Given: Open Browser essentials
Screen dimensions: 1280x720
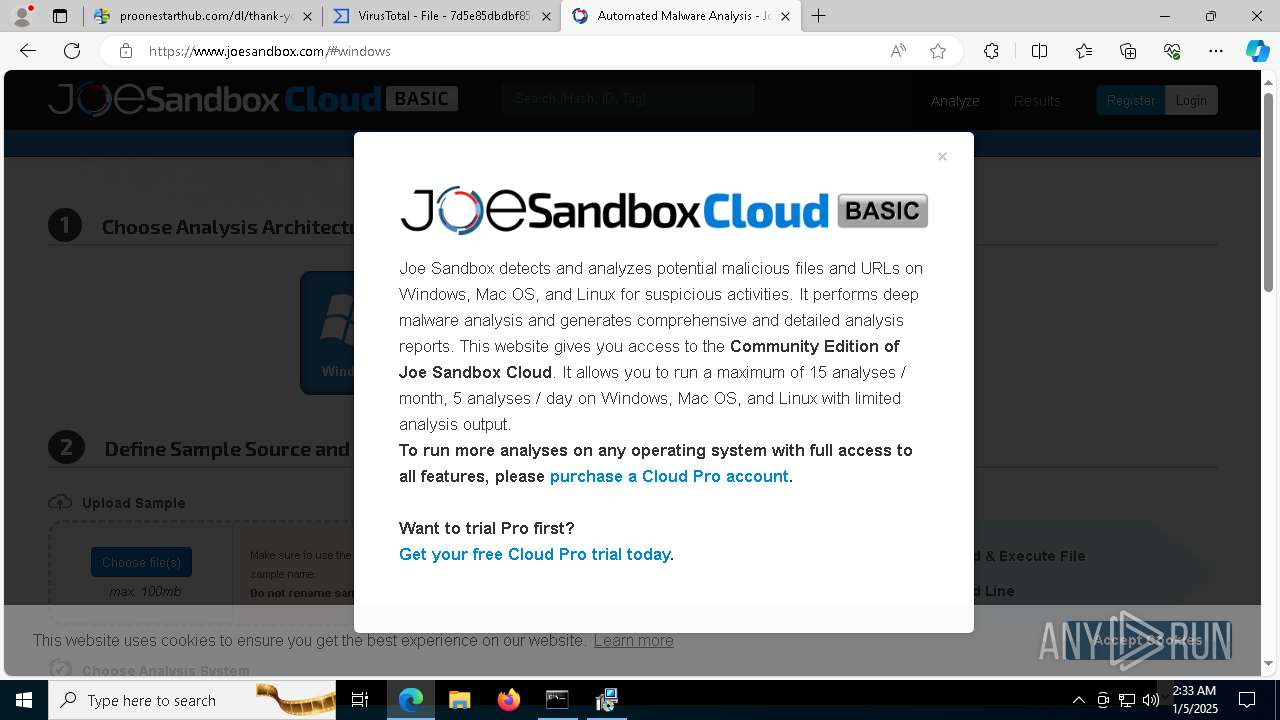Looking at the screenshot, I should (x=1172, y=51).
